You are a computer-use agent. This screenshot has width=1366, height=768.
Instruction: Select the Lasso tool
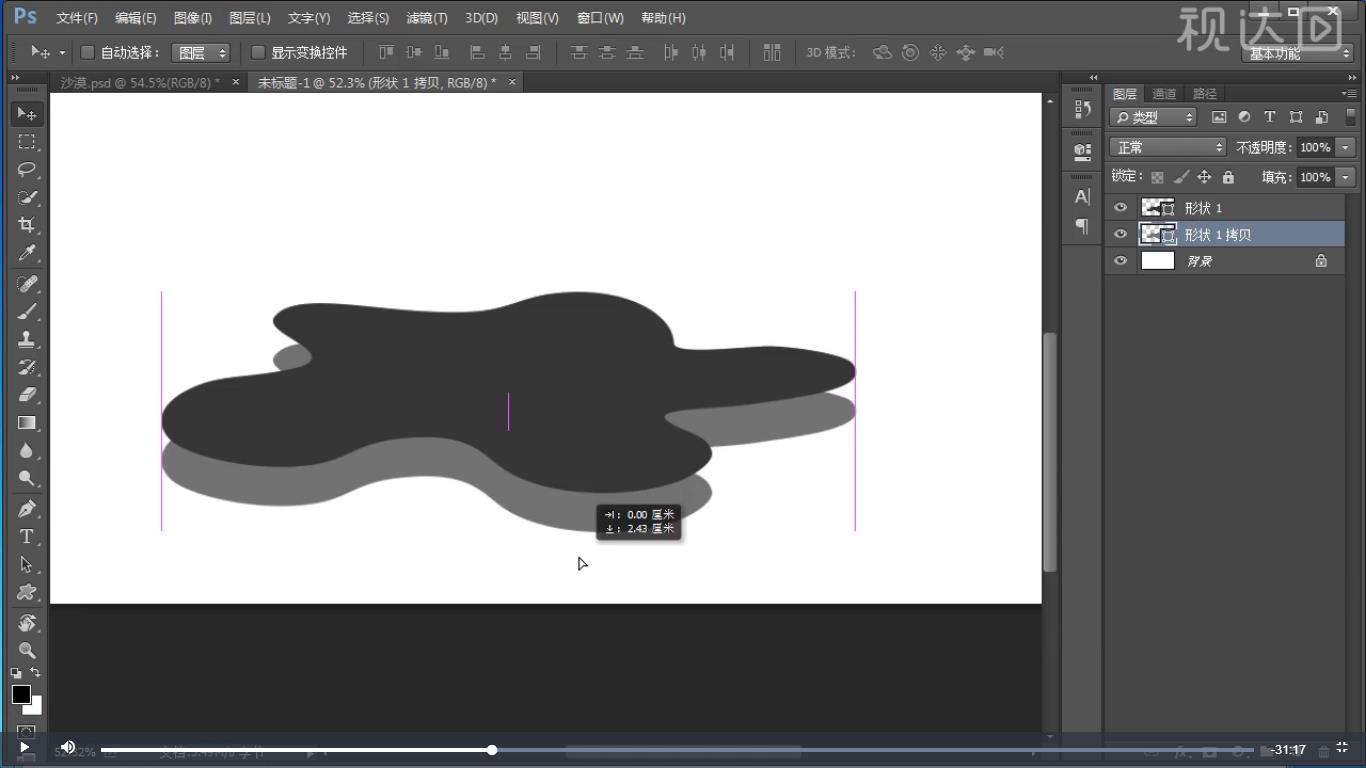point(27,169)
